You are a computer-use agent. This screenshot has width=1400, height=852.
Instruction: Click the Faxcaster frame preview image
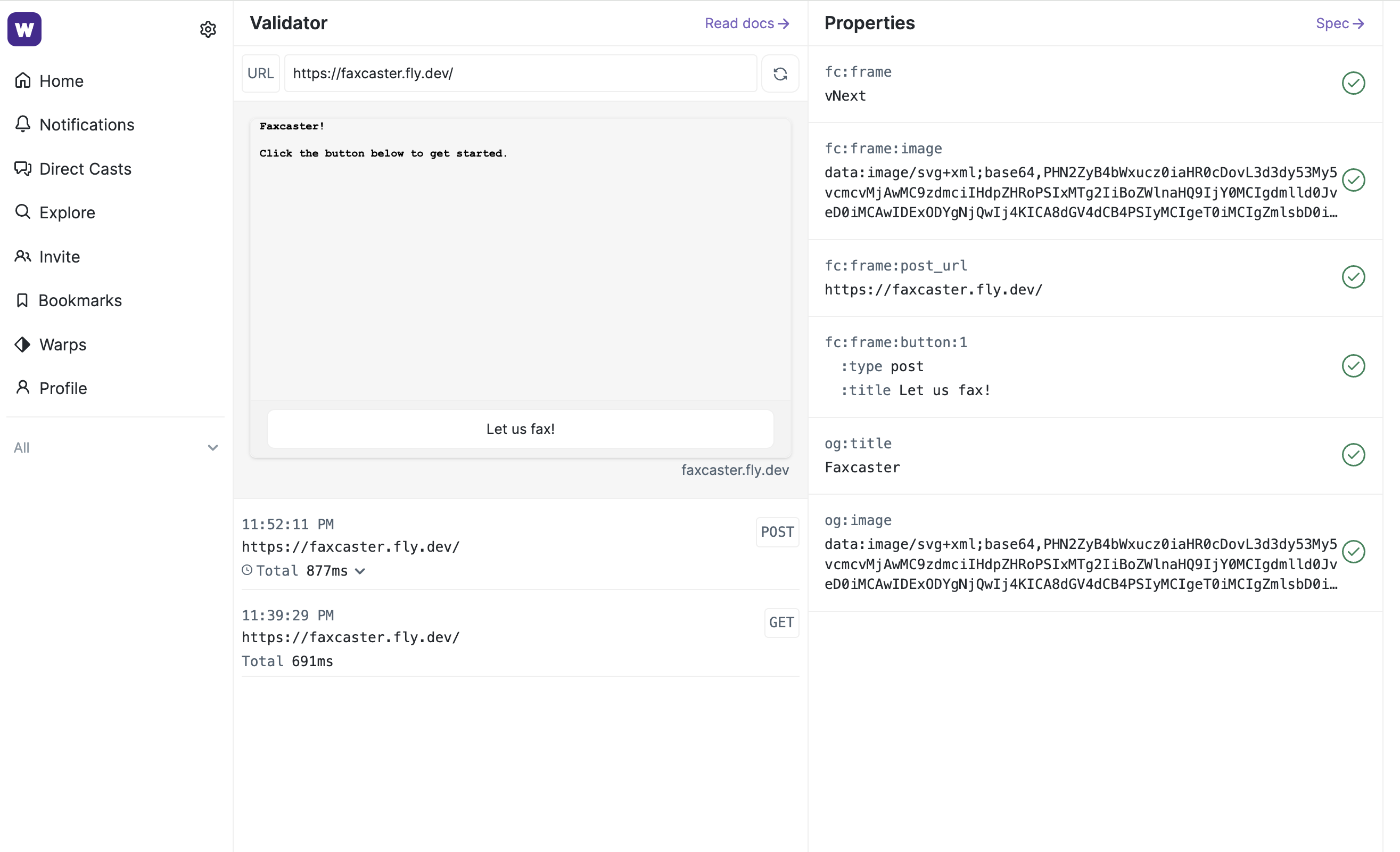point(521,259)
